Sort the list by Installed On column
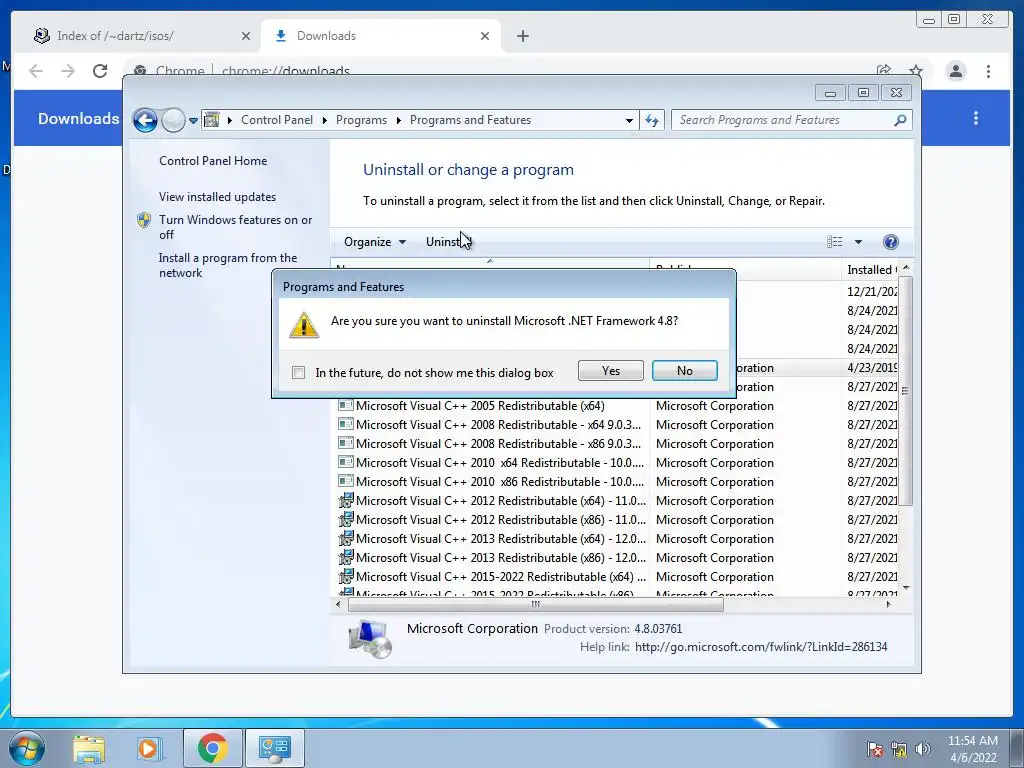The height and width of the screenshot is (768, 1024). tap(871, 270)
